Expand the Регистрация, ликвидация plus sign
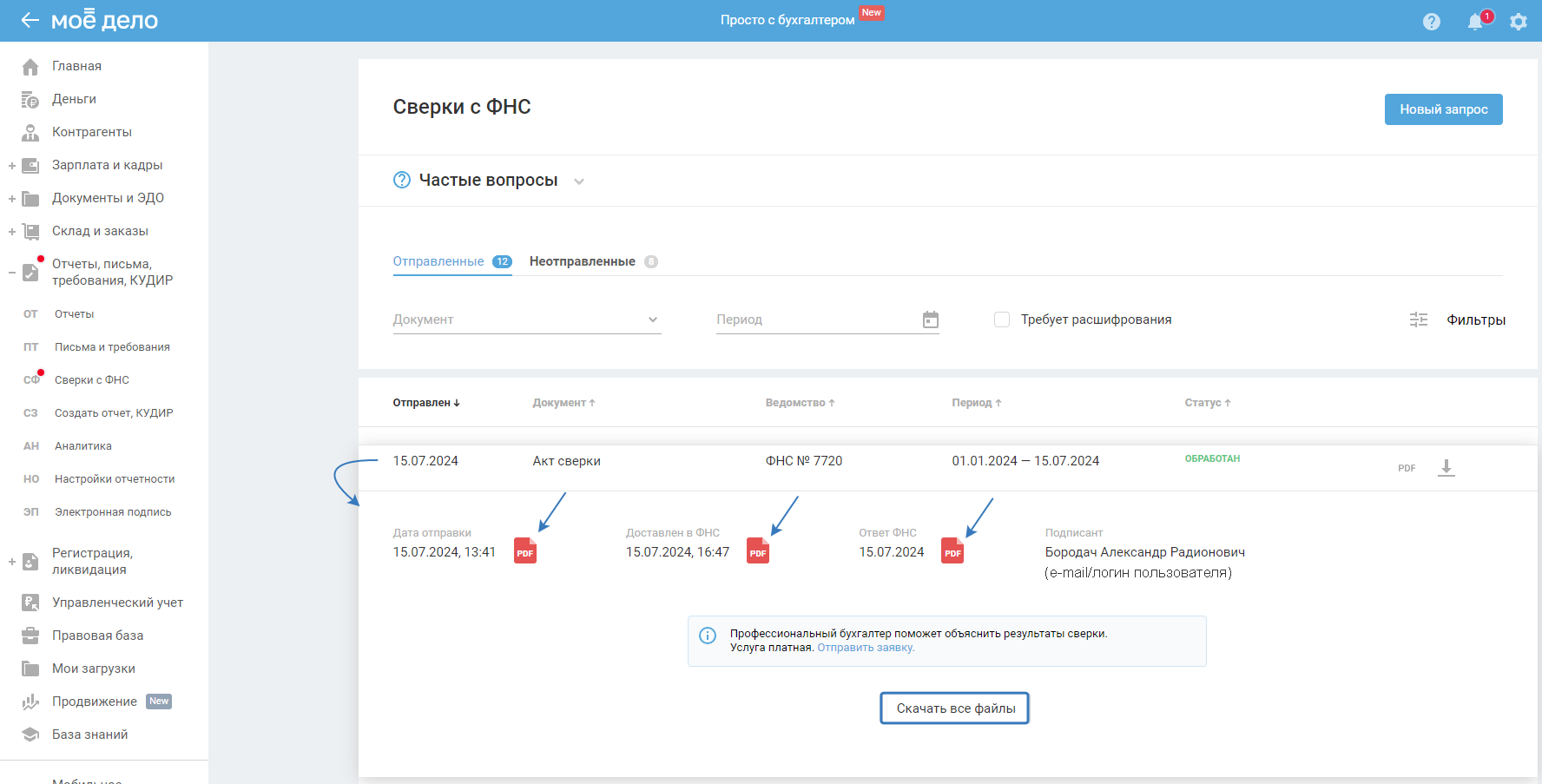The width and height of the screenshot is (1542, 784). point(12,562)
